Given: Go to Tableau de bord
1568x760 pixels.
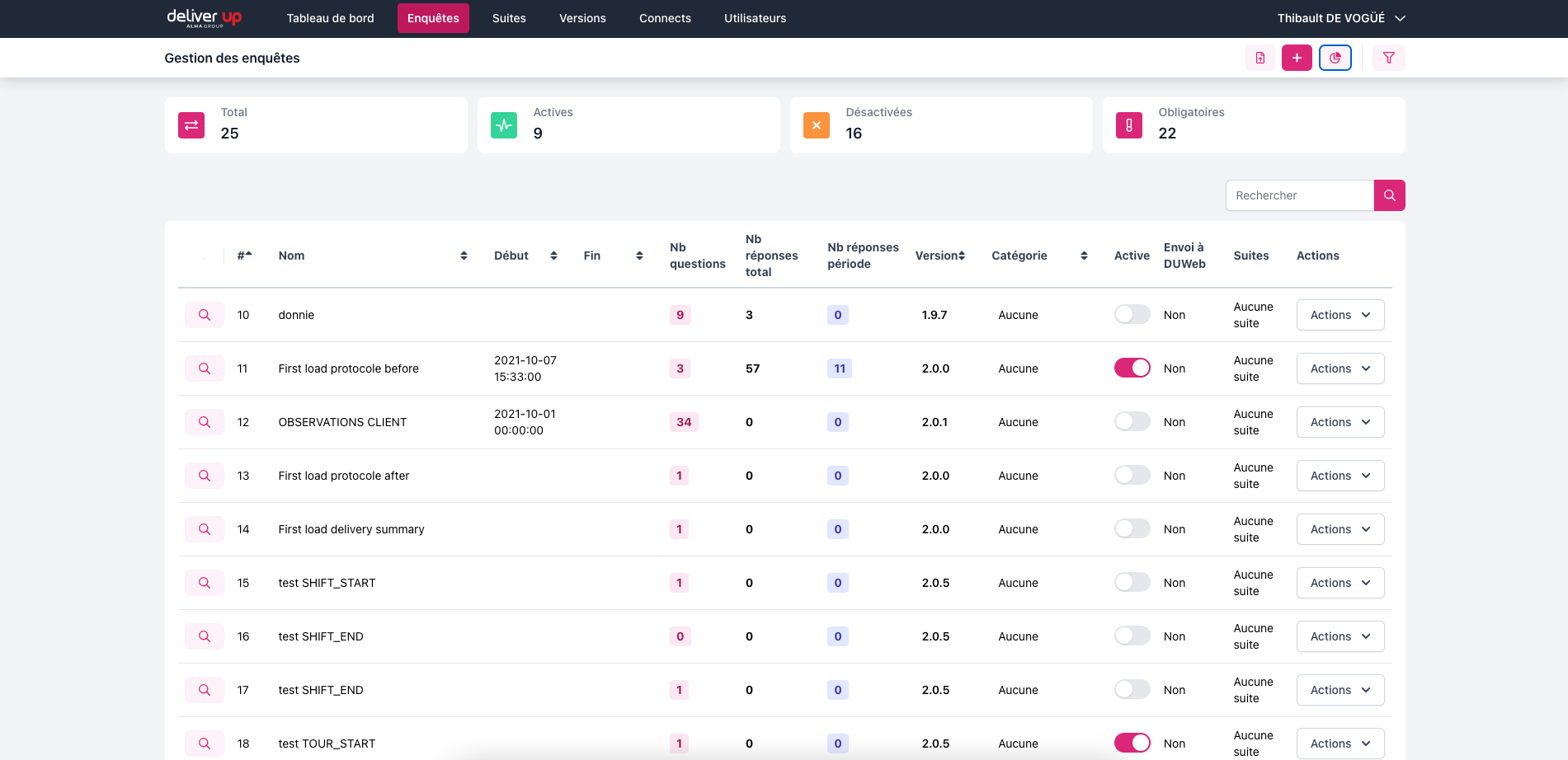Looking at the screenshot, I should tap(330, 18).
